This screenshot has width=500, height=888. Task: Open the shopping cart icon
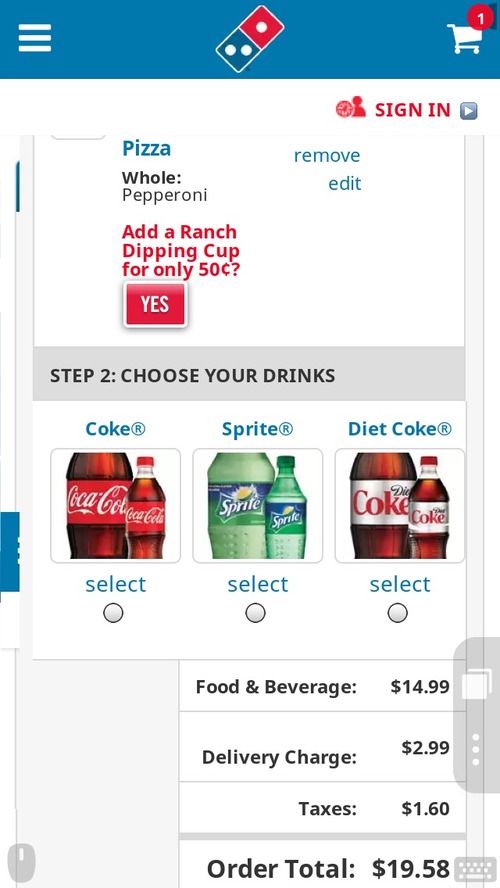(467, 33)
